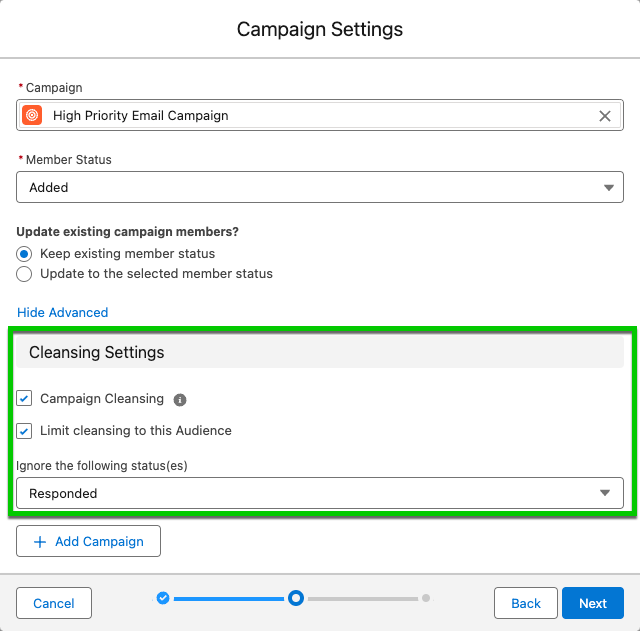Click the plus icon on Add Campaign

(40, 542)
